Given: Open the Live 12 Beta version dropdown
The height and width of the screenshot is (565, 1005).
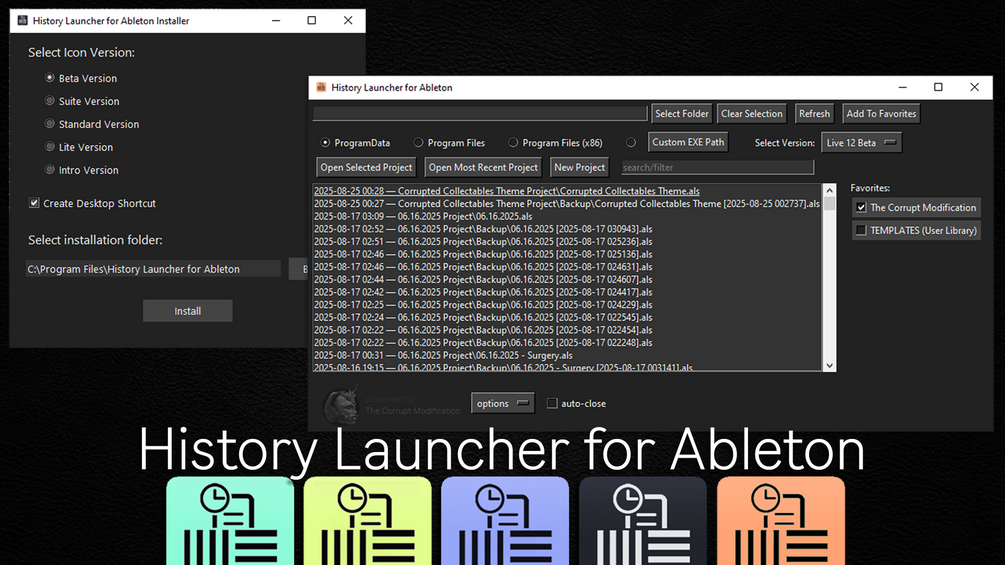Looking at the screenshot, I should pyautogui.click(x=861, y=142).
